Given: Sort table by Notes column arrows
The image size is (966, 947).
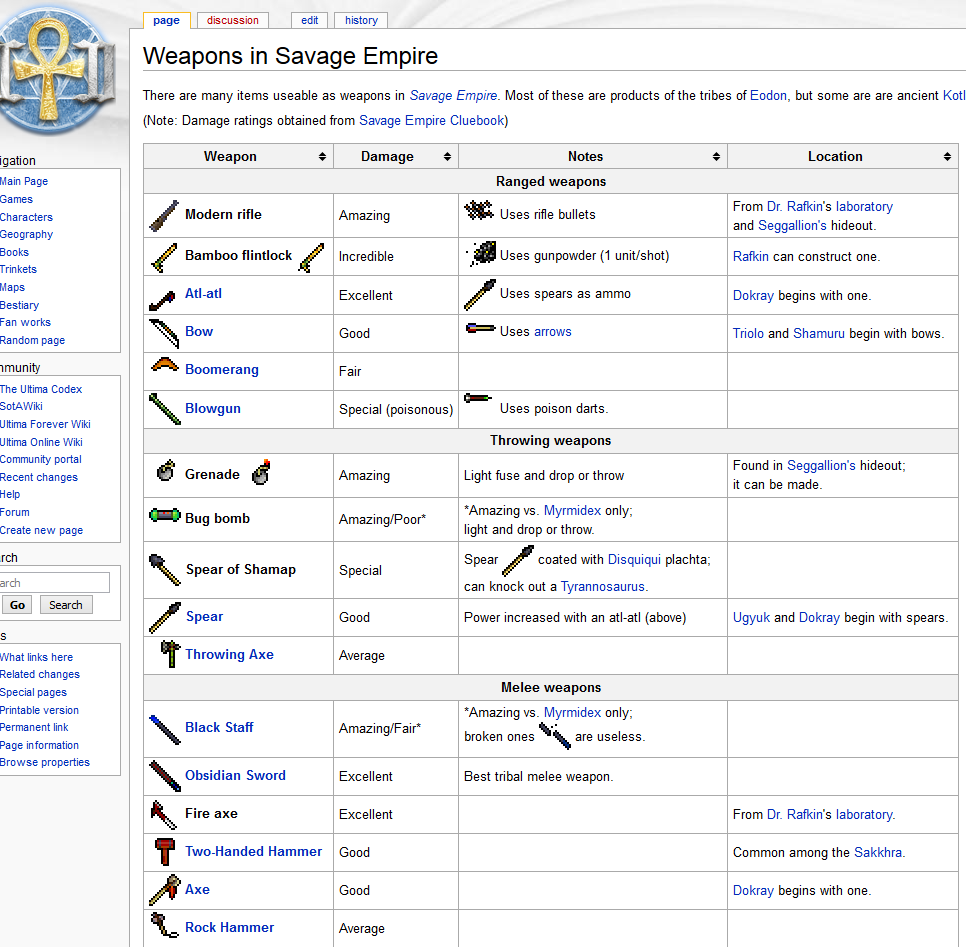Looking at the screenshot, I should tap(716, 156).
